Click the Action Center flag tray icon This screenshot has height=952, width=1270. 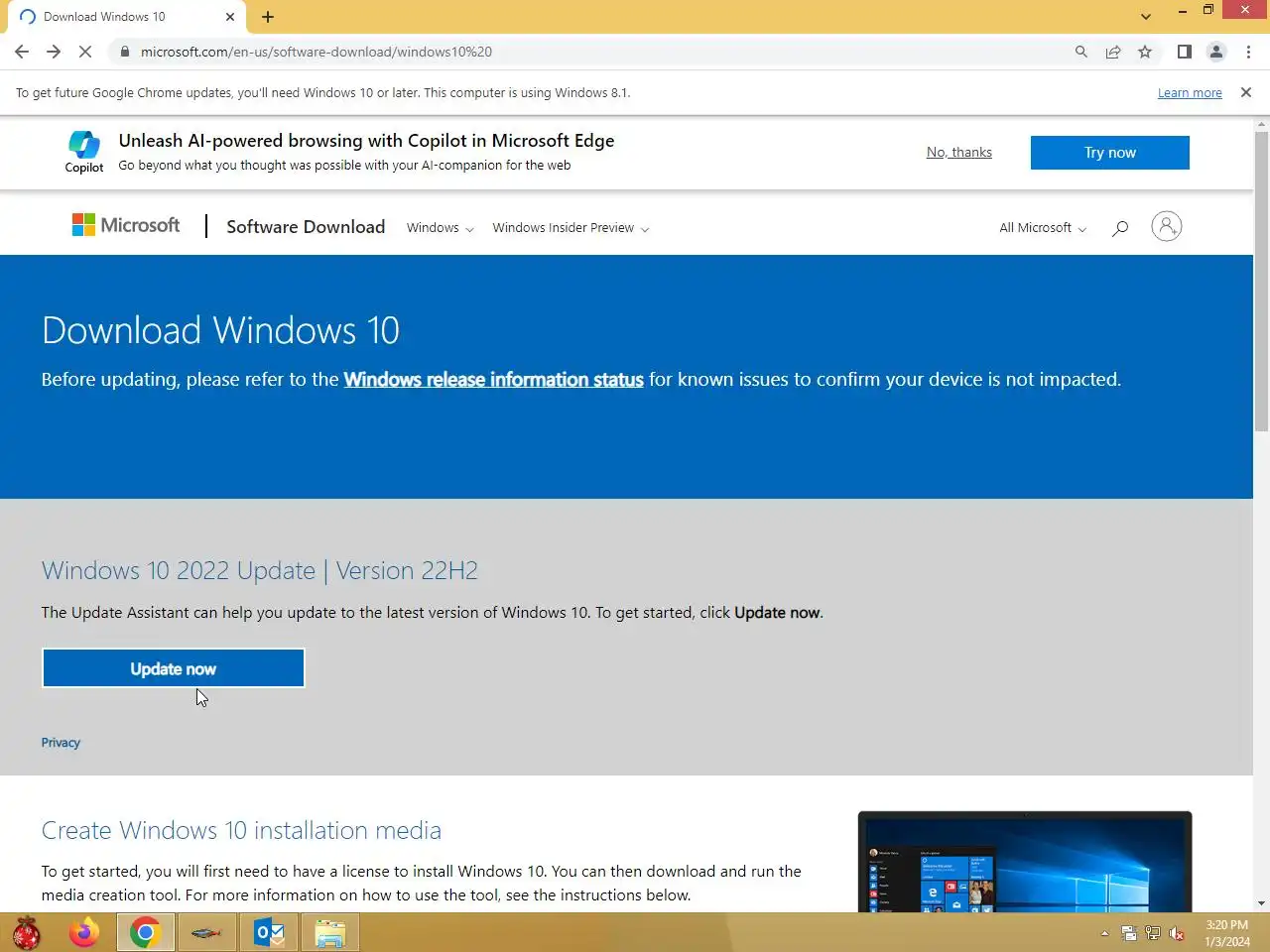tap(1129, 933)
